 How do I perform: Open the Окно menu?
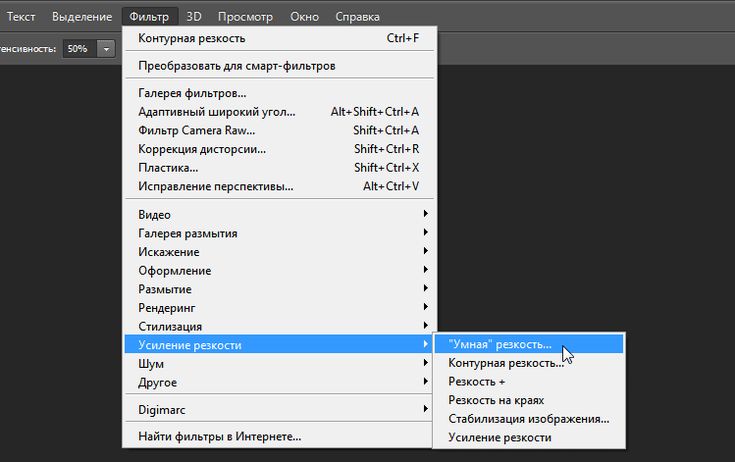(305, 17)
